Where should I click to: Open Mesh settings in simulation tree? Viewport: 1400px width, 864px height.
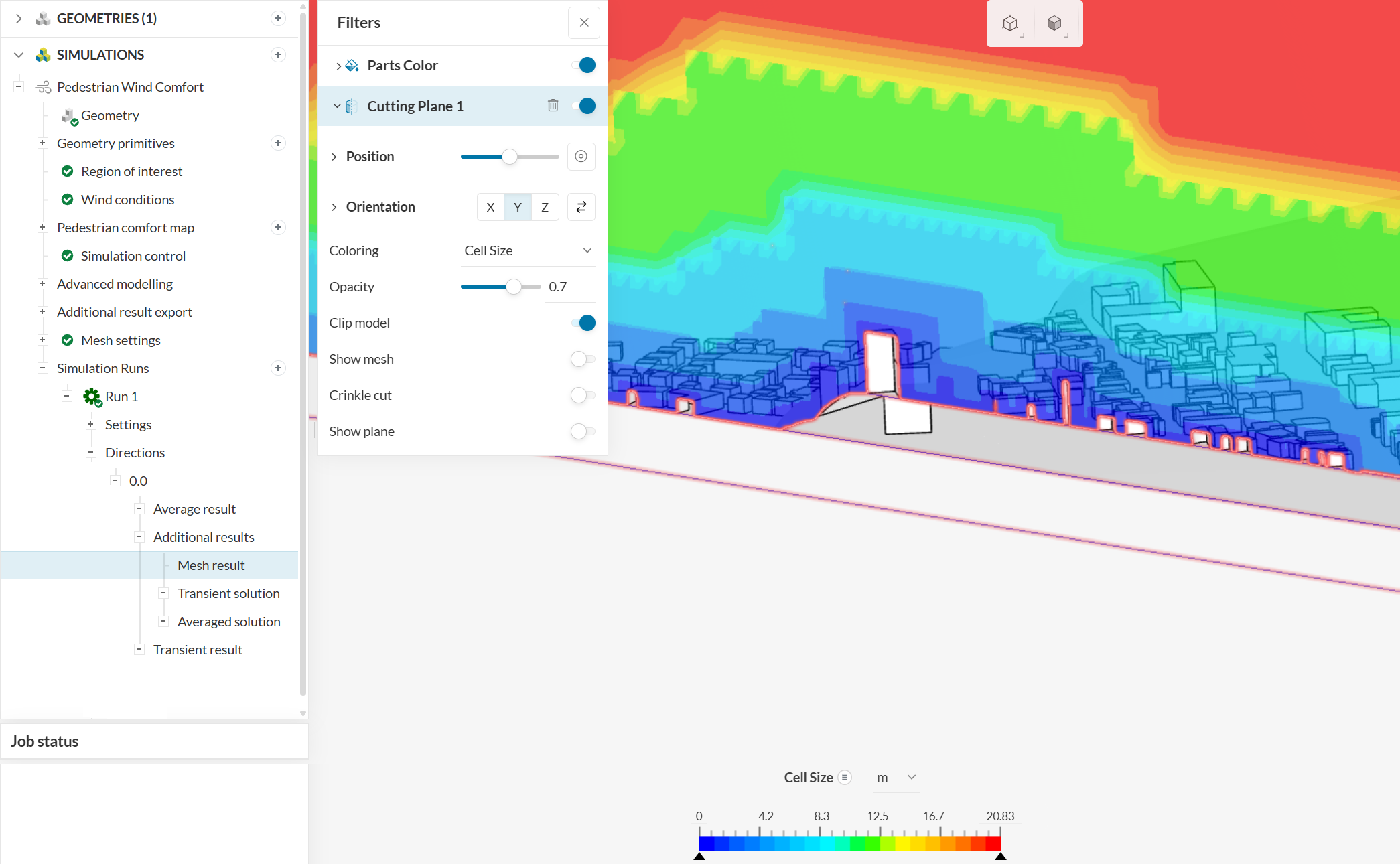pos(121,340)
